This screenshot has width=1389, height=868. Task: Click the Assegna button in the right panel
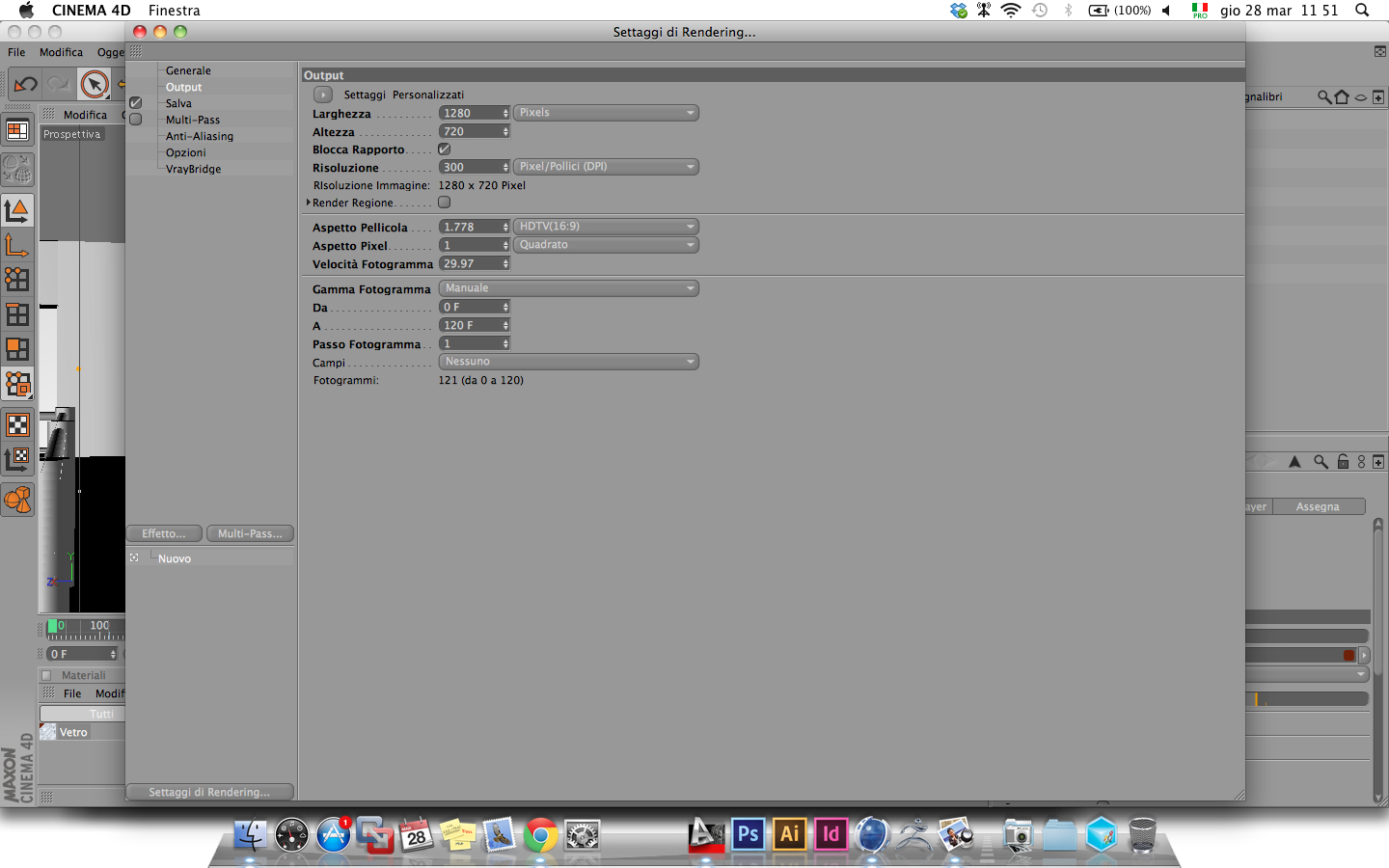1318,506
